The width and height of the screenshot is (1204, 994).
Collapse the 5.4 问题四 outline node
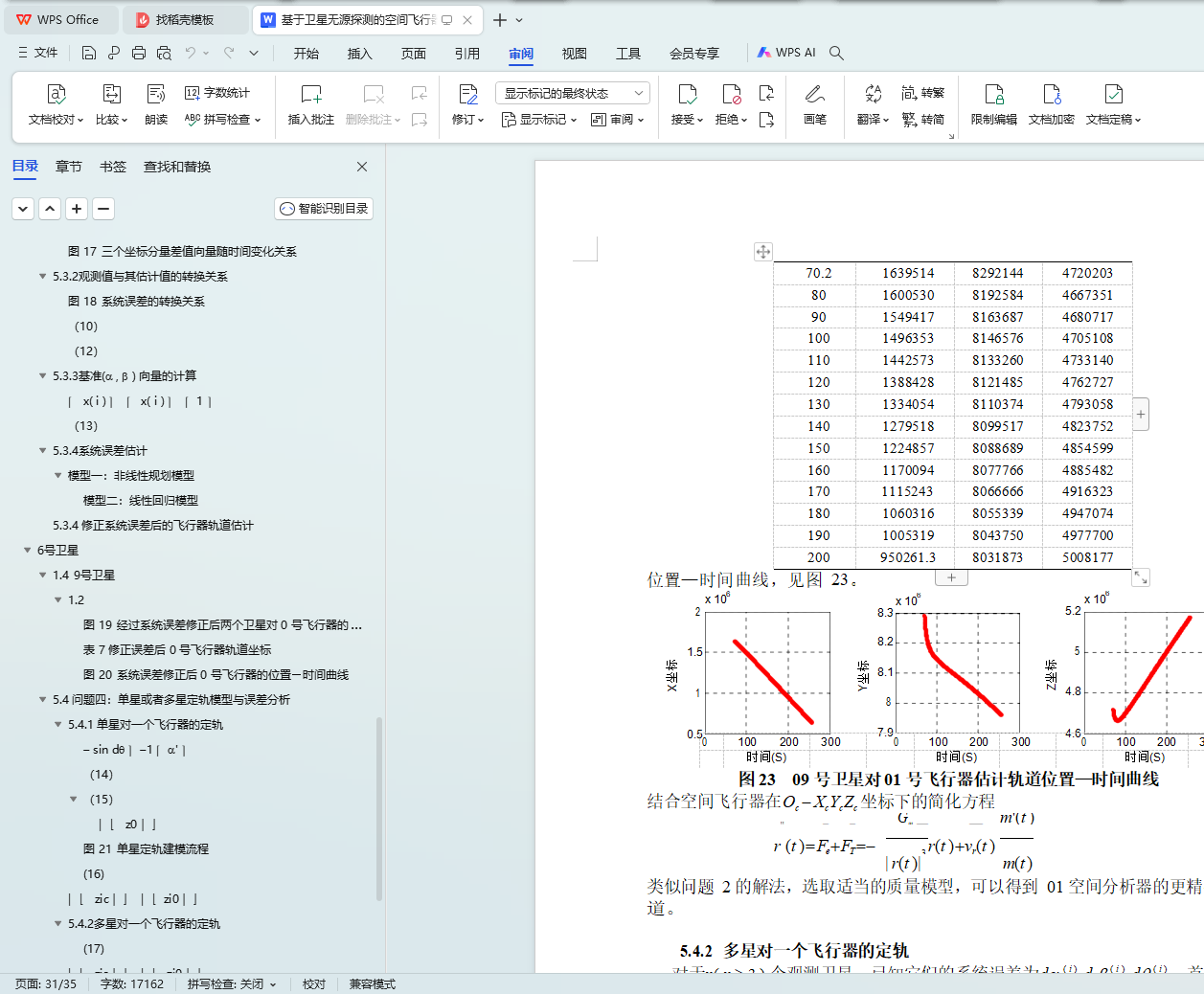(x=42, y=699)
